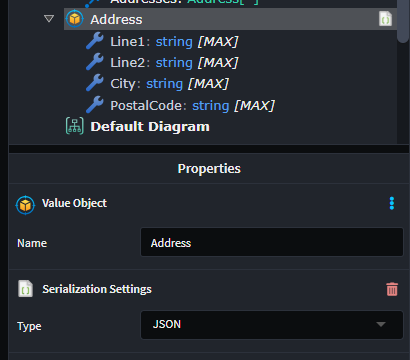Image resolution: width=410 pixels, height=360 pixels.
Task: Click the wrench icon next to Line1
Action: [95, 41]
